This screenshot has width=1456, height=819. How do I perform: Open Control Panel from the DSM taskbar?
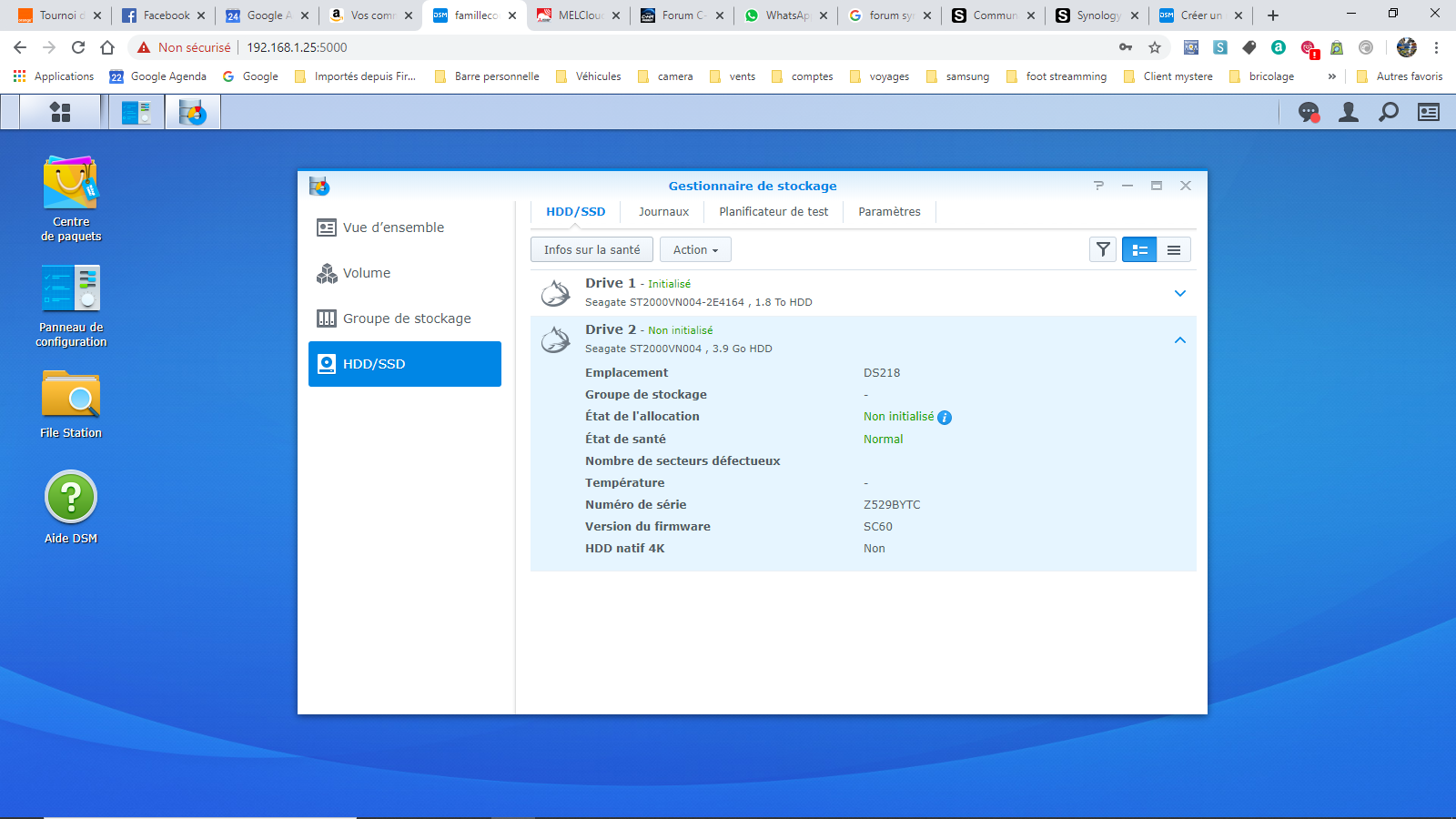(136, 112)
